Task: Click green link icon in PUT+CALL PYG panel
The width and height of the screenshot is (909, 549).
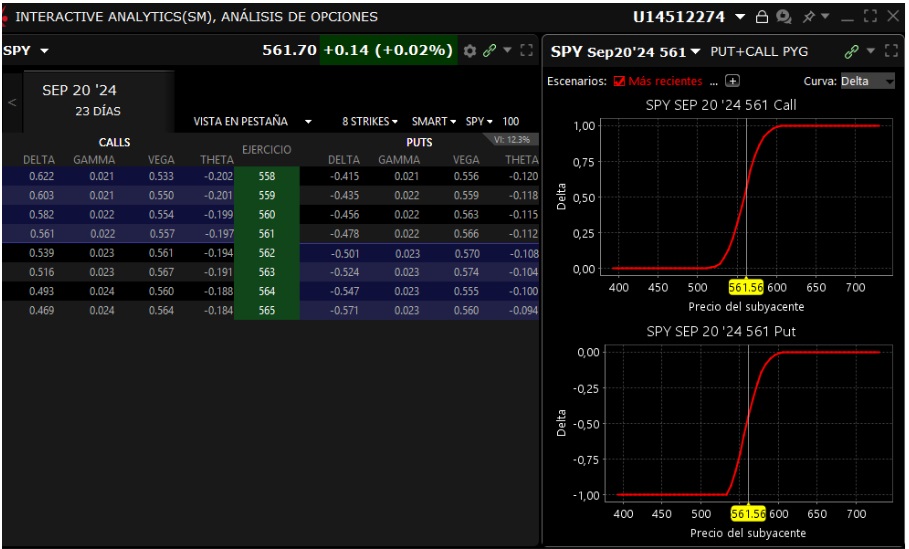Action: 852,51
